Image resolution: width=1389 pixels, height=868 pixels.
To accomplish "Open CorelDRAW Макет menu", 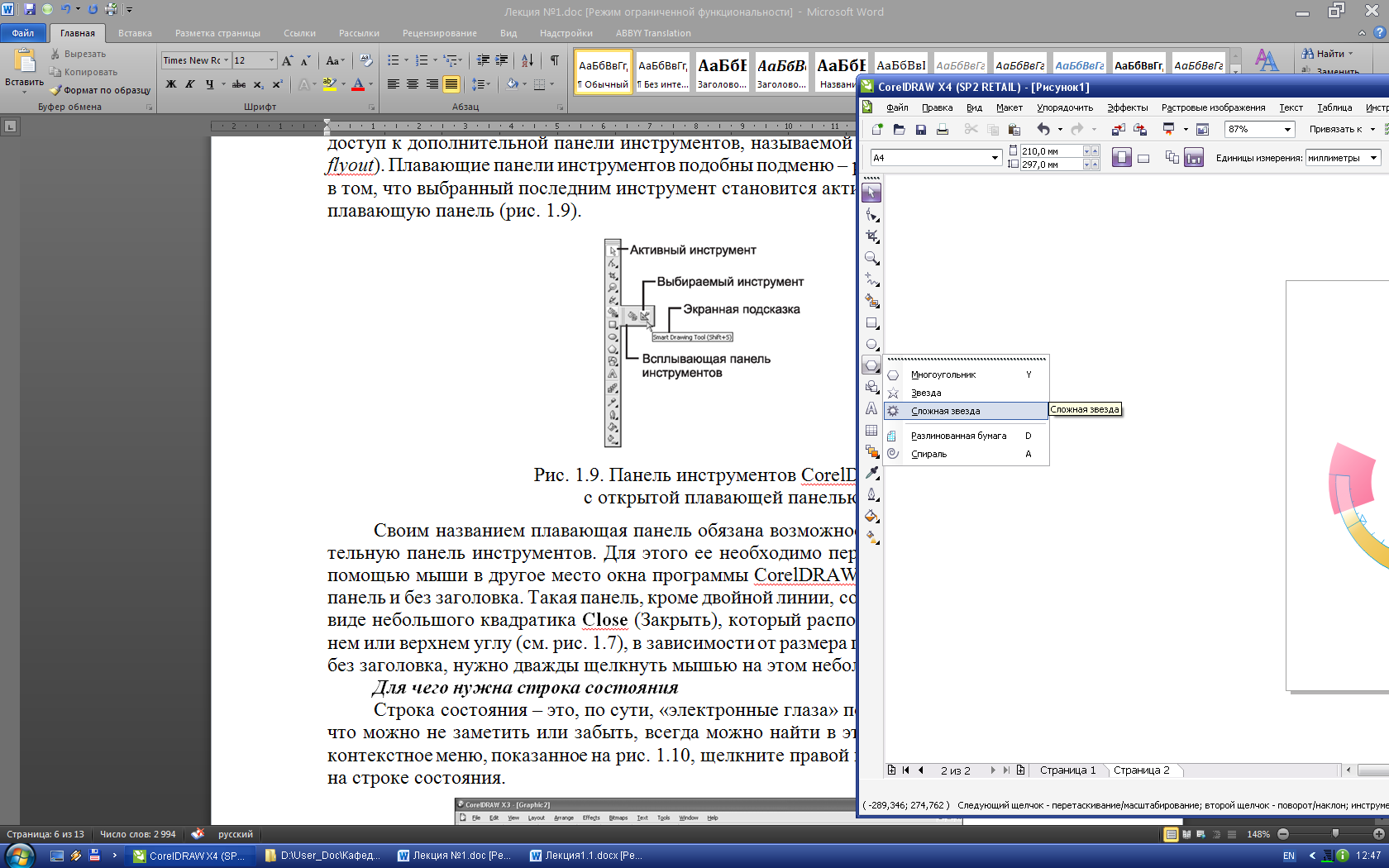I will pyautogui.click(x=1009, y=107).
